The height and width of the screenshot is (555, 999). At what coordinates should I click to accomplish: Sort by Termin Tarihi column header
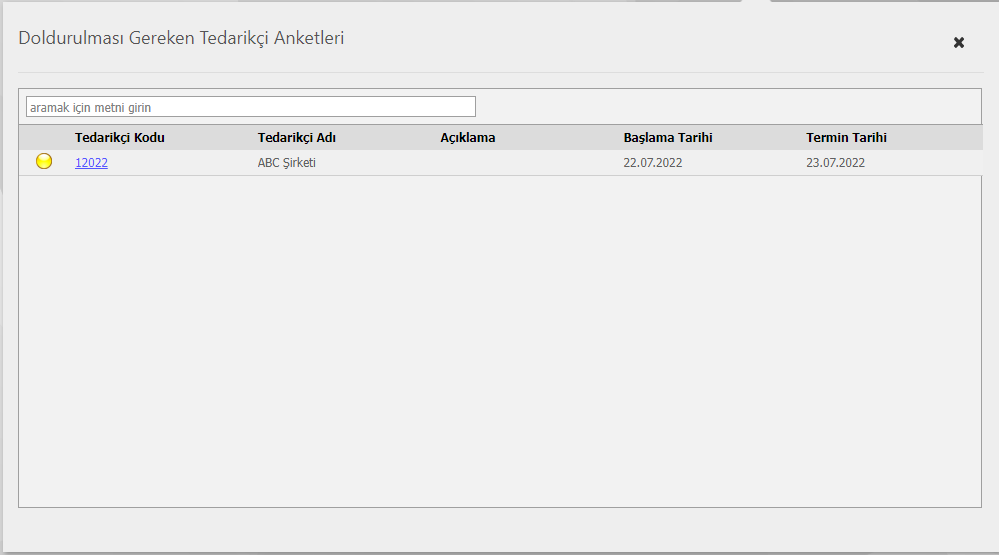(847, 138)
